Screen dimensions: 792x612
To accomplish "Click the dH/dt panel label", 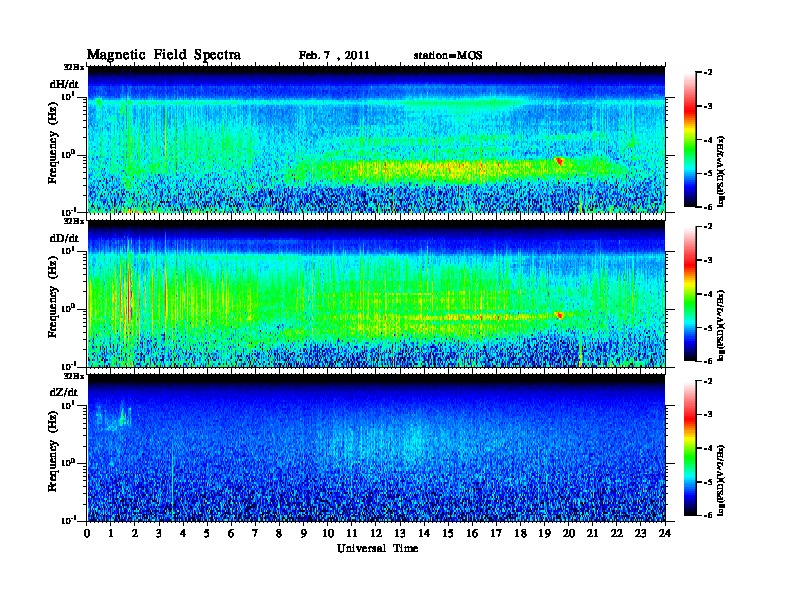I will click(64, 84).
